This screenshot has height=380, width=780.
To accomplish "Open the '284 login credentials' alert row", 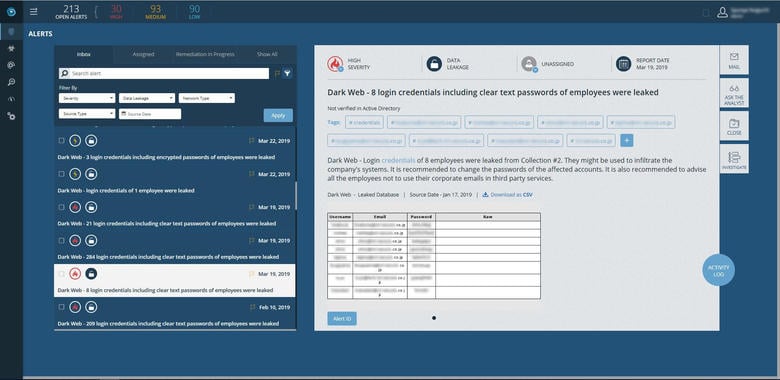I will 174,248.
